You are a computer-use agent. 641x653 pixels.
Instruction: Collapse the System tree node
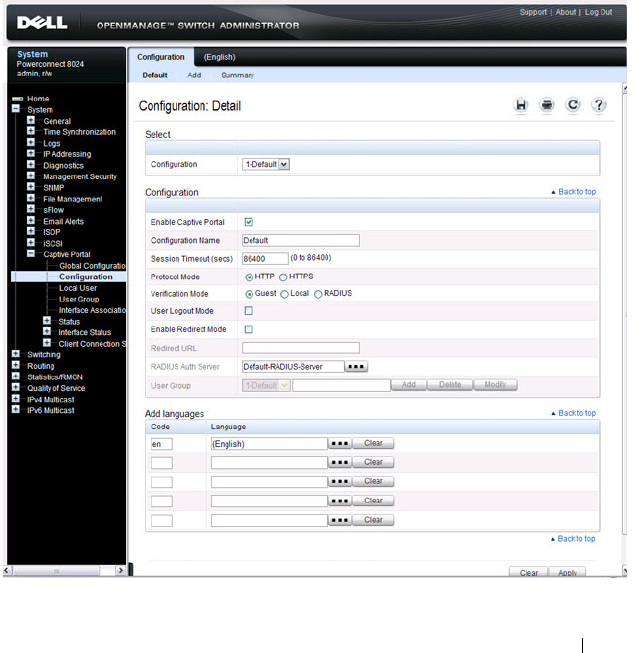pyautogui.click(x=16, y=109)
